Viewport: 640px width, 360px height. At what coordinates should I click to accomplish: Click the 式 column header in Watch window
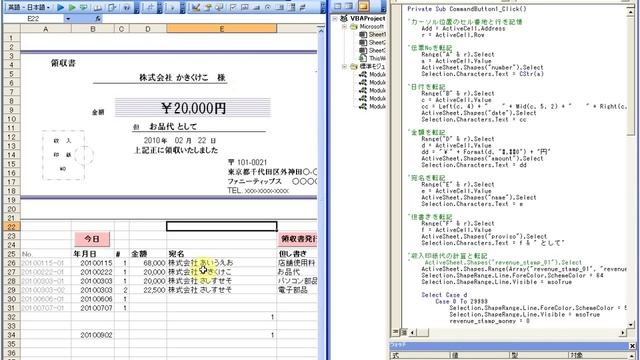pos(421,356)
